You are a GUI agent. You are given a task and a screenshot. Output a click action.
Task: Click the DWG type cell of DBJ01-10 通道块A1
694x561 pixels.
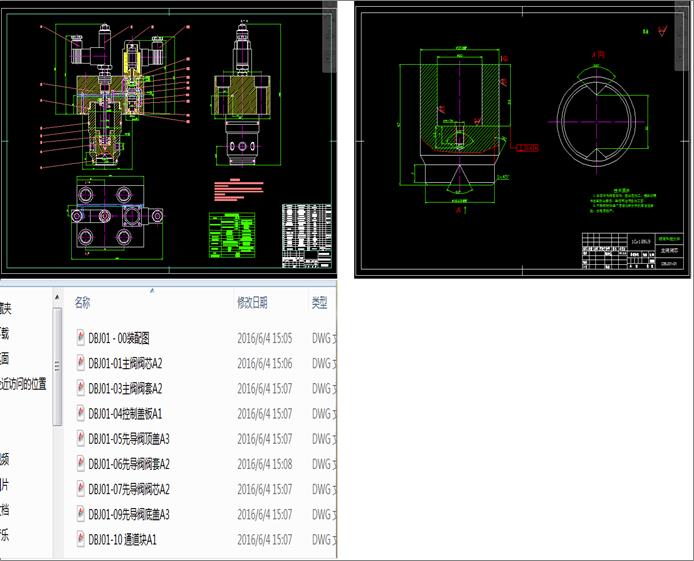pos(324,540)
